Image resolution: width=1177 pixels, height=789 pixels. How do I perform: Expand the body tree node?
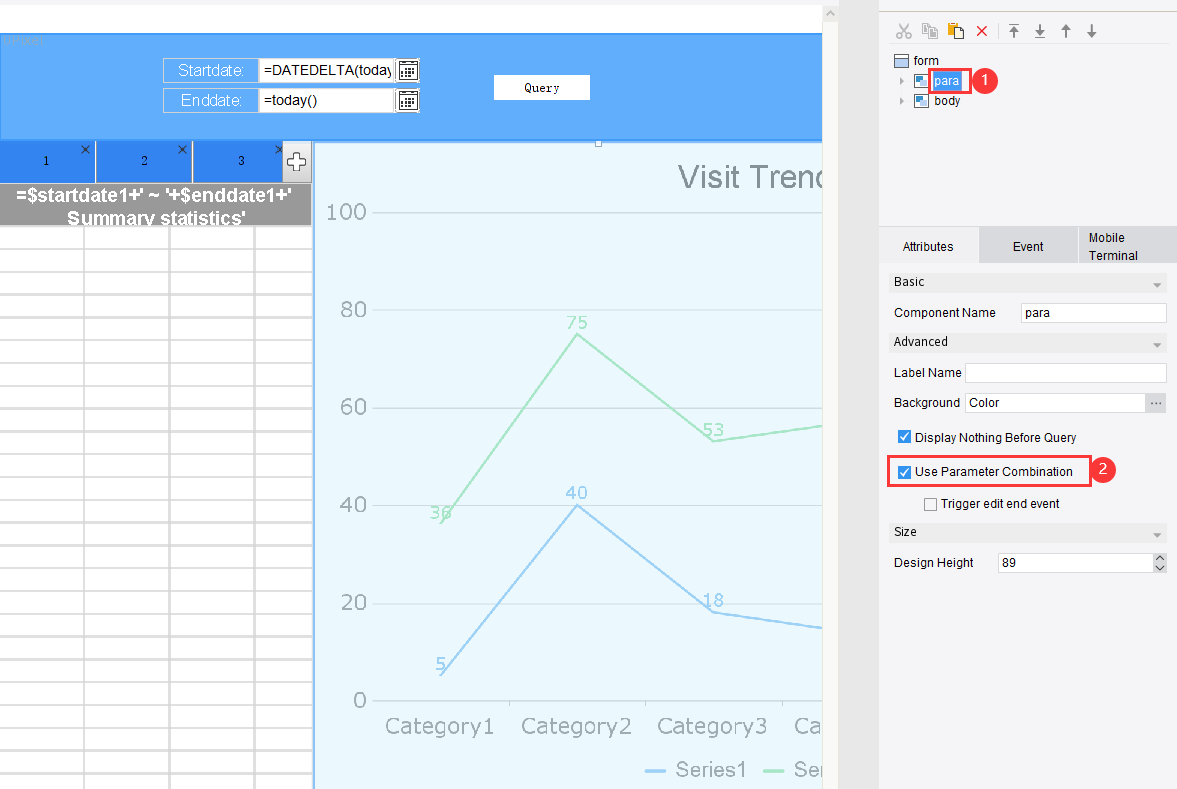(x=902, y=101)
